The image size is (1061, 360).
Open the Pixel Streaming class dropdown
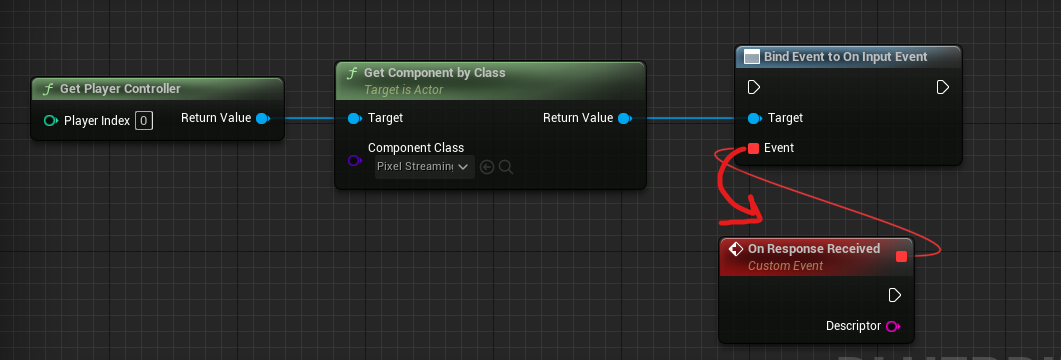click(425, 166)
